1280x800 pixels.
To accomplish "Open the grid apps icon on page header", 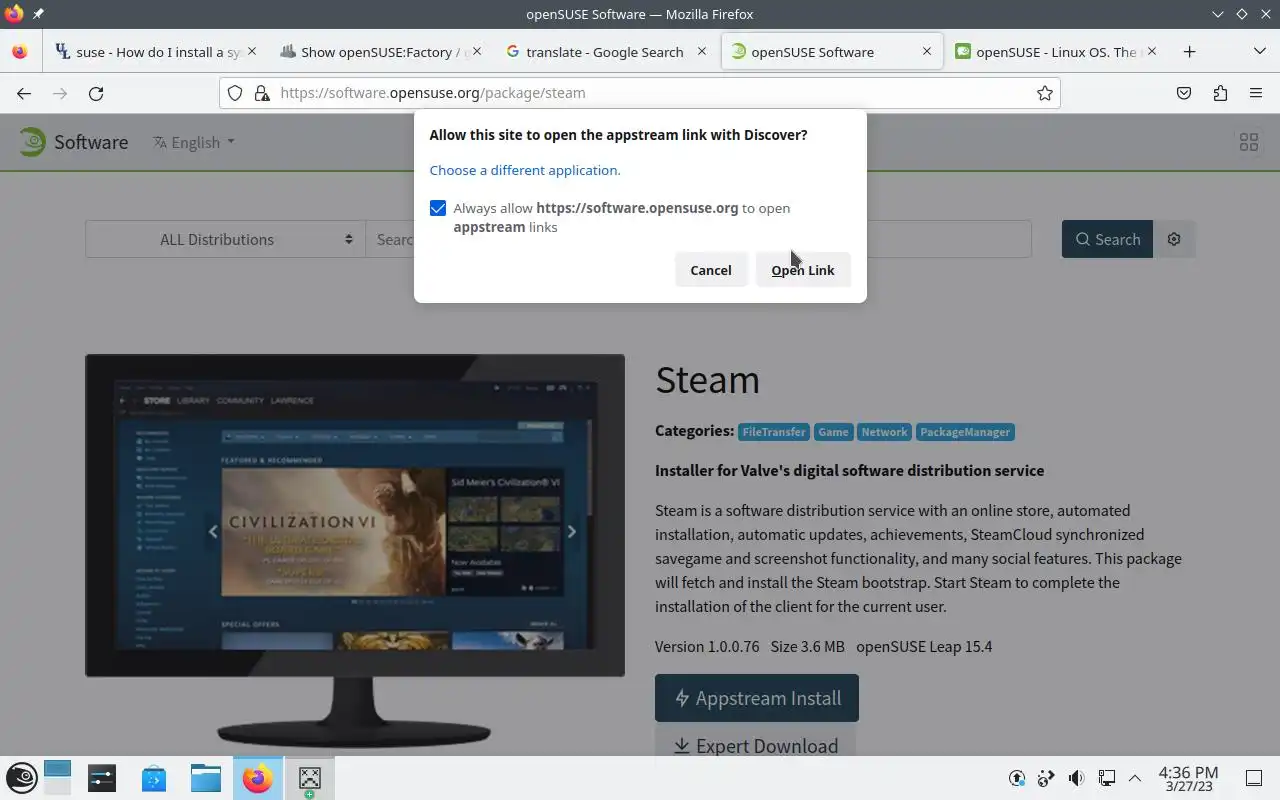I will pos(1249,142).
